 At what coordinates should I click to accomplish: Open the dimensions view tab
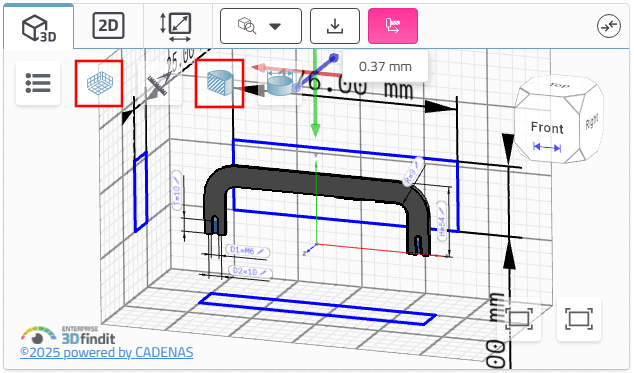176,27
